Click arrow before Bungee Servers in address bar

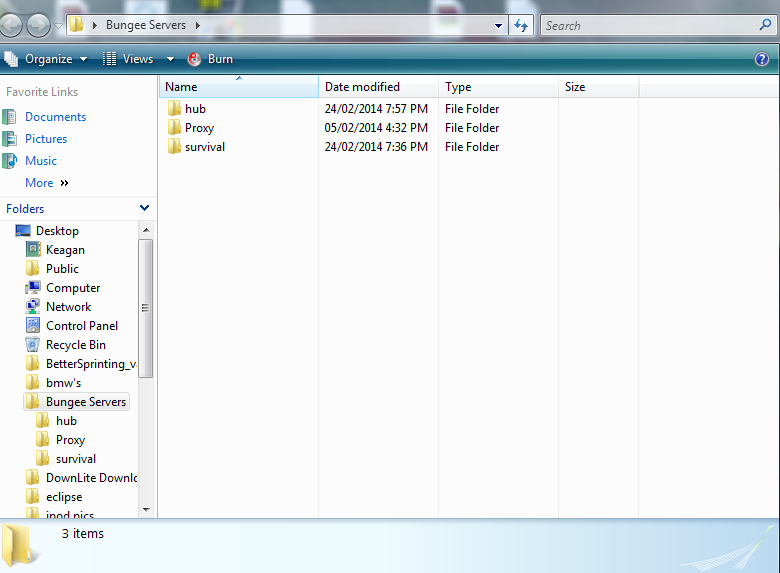pyautogui.click(x=95, y=25)
